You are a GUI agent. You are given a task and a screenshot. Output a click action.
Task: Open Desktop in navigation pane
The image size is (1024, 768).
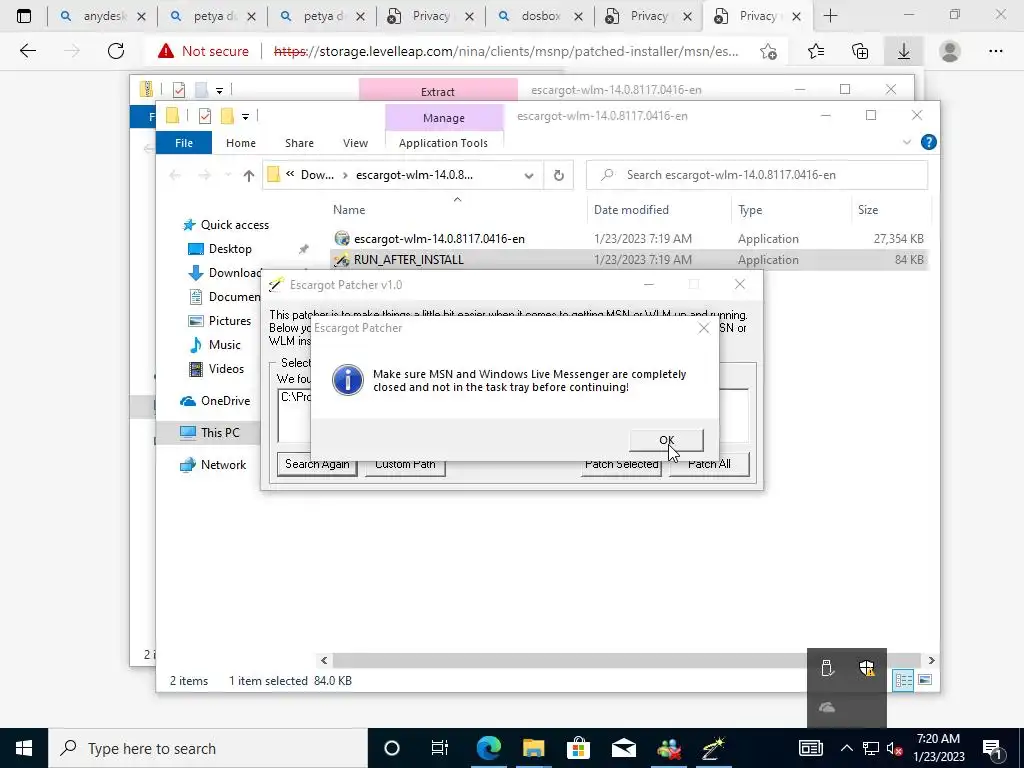230,249
